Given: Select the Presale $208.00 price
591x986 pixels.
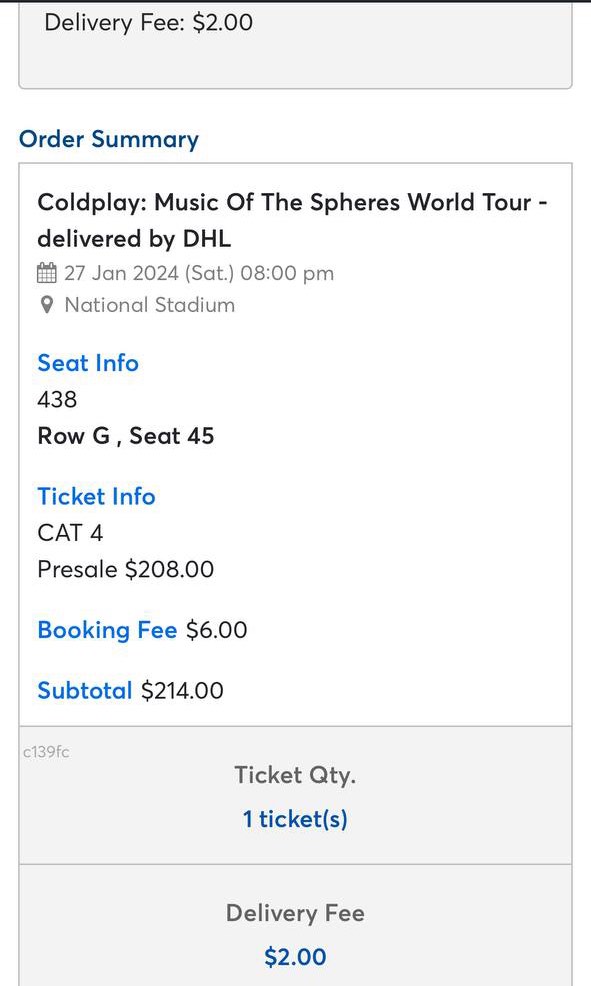Looking at the screenshot, I should click(125, 569).
